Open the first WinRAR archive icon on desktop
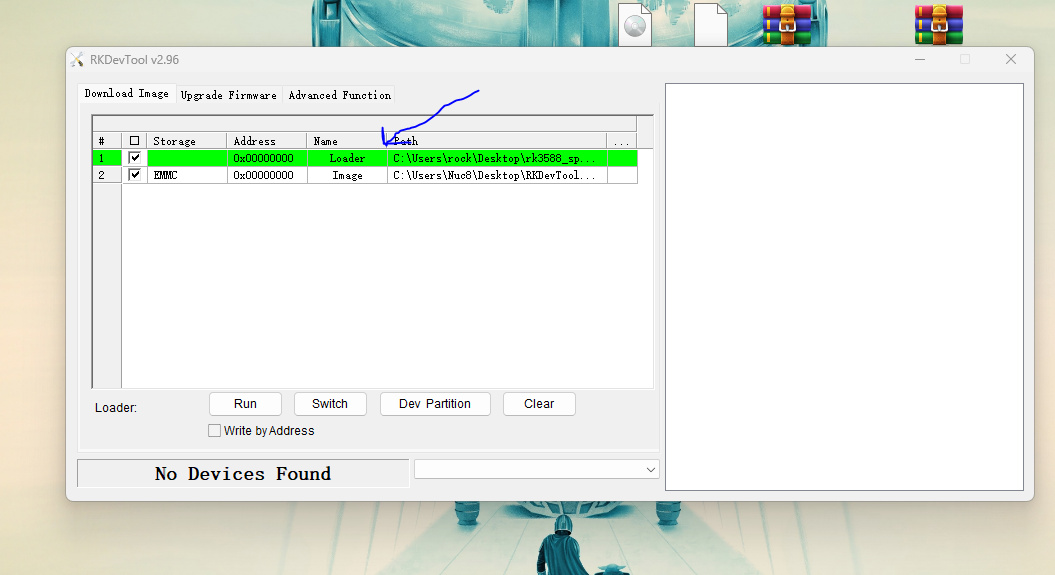Image resolution: width=1055 pixels, height=575 pixels. click(x=787, y=24)
